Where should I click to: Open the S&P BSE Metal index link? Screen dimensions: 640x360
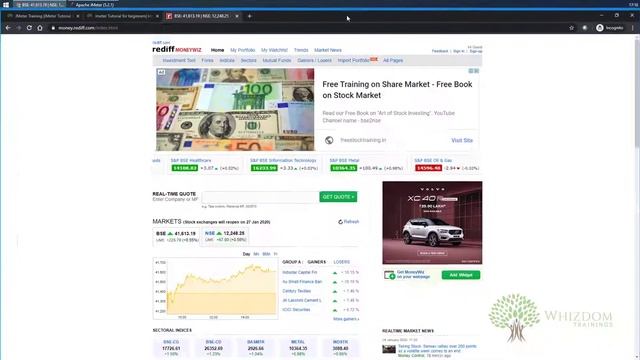click(x=344, y=160)
